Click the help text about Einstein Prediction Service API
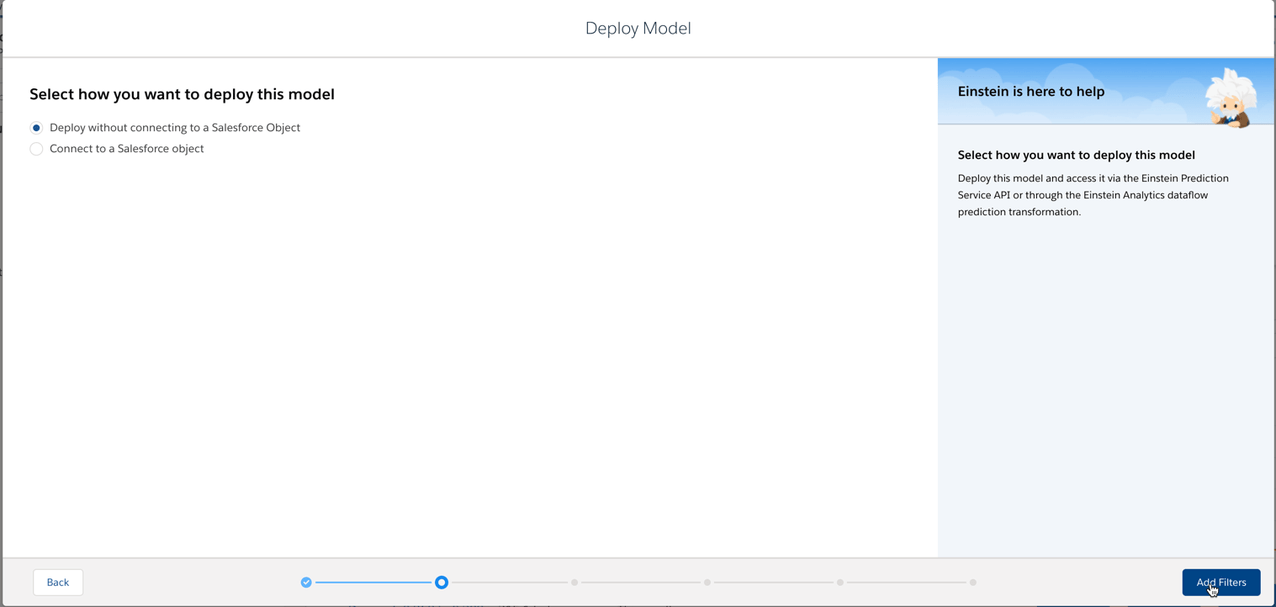The image size is (1276, 607). coord(1092,195)
